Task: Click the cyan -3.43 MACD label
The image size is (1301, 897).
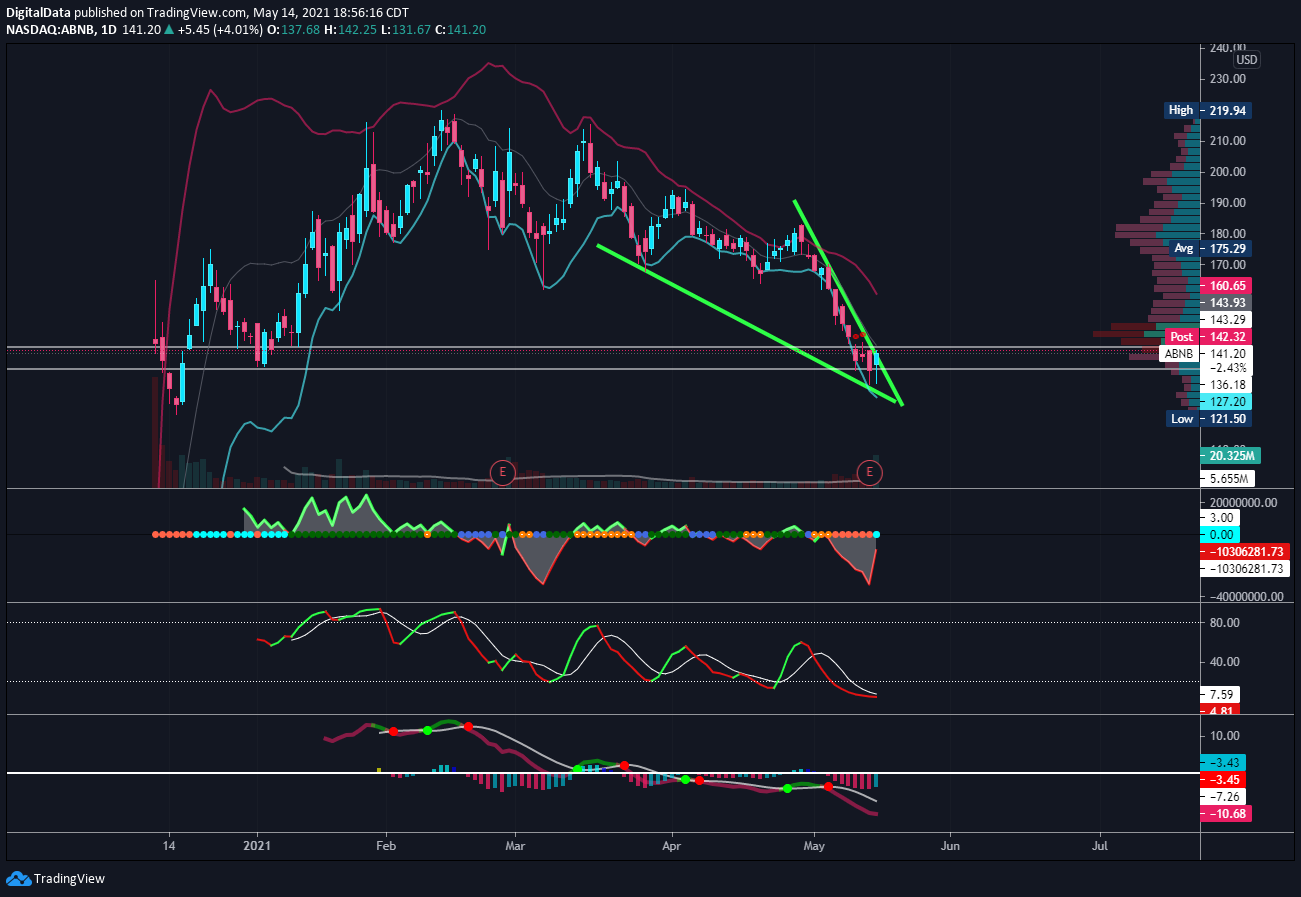Action: pyautogui.click(x=1222, y=761)
